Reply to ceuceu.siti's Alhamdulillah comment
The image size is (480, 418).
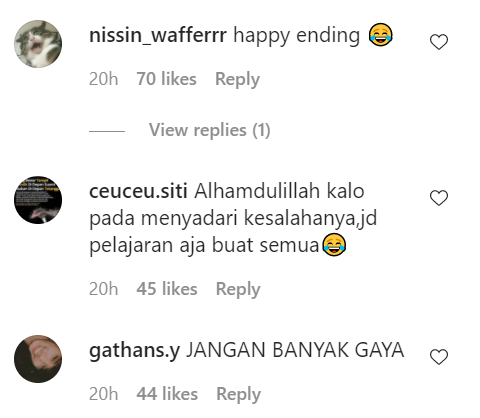[238, 289]
